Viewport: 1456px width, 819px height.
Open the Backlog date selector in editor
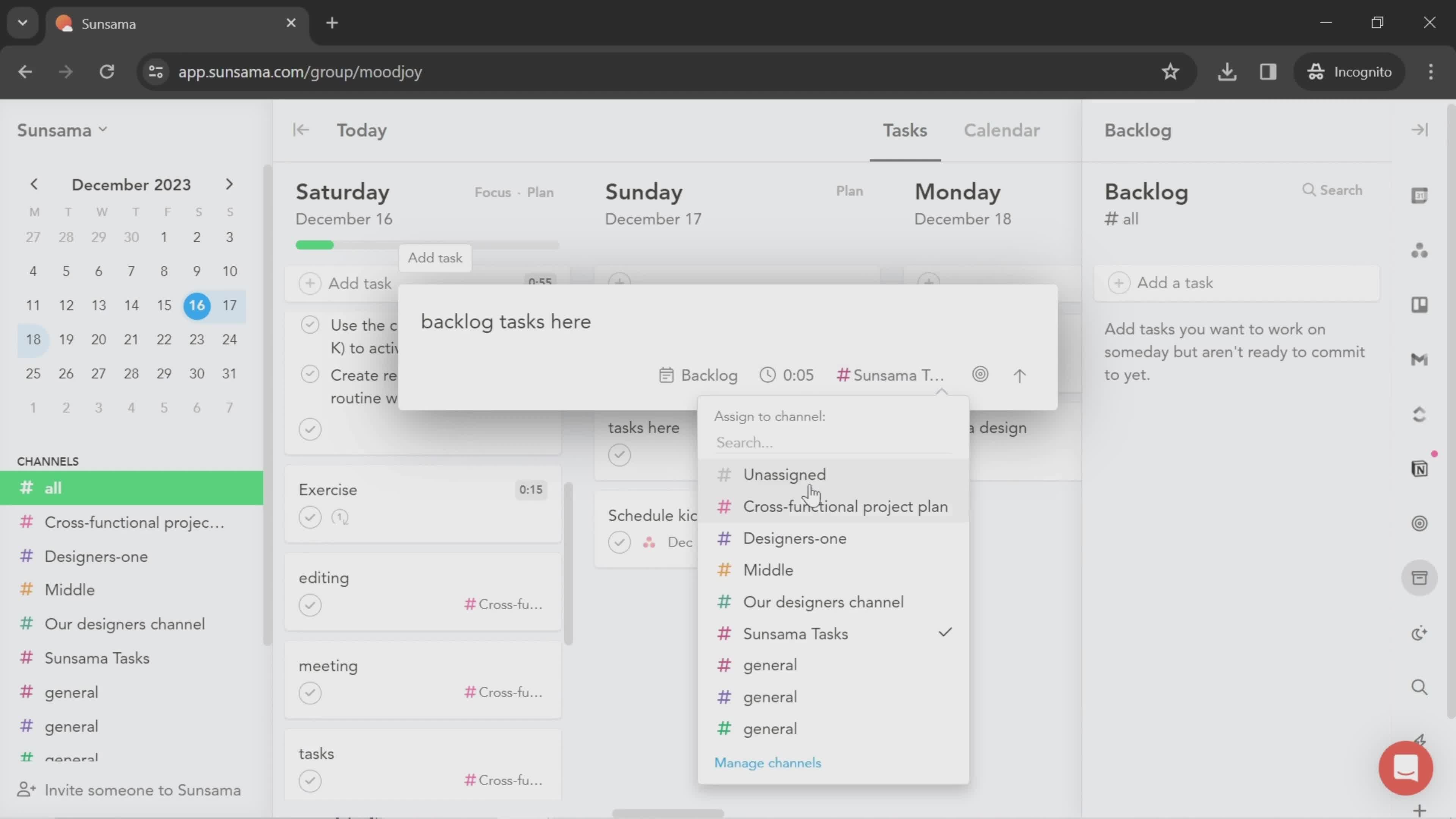[x=698, y=375]
